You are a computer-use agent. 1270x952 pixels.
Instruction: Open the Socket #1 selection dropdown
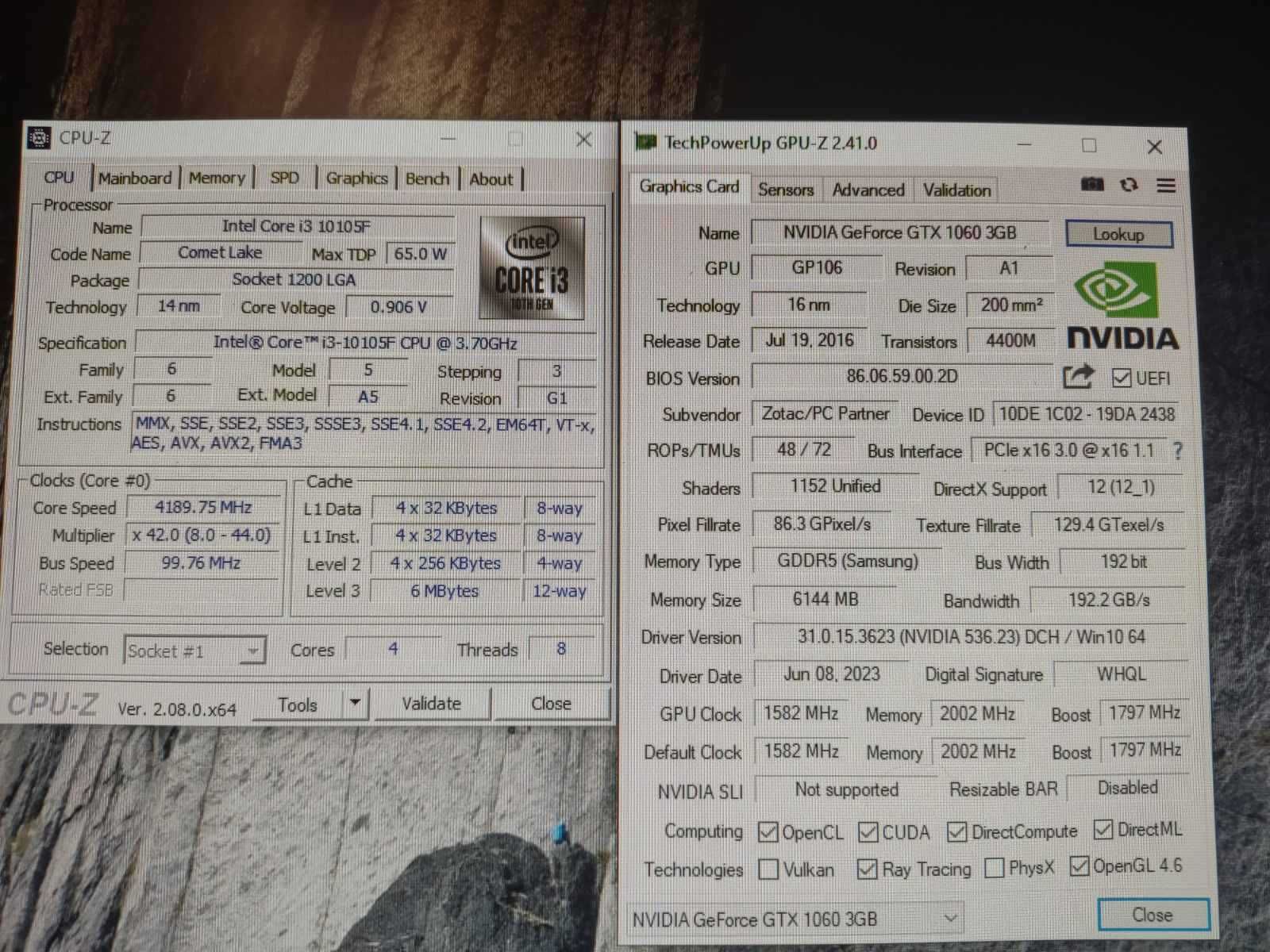click(194, 651)
